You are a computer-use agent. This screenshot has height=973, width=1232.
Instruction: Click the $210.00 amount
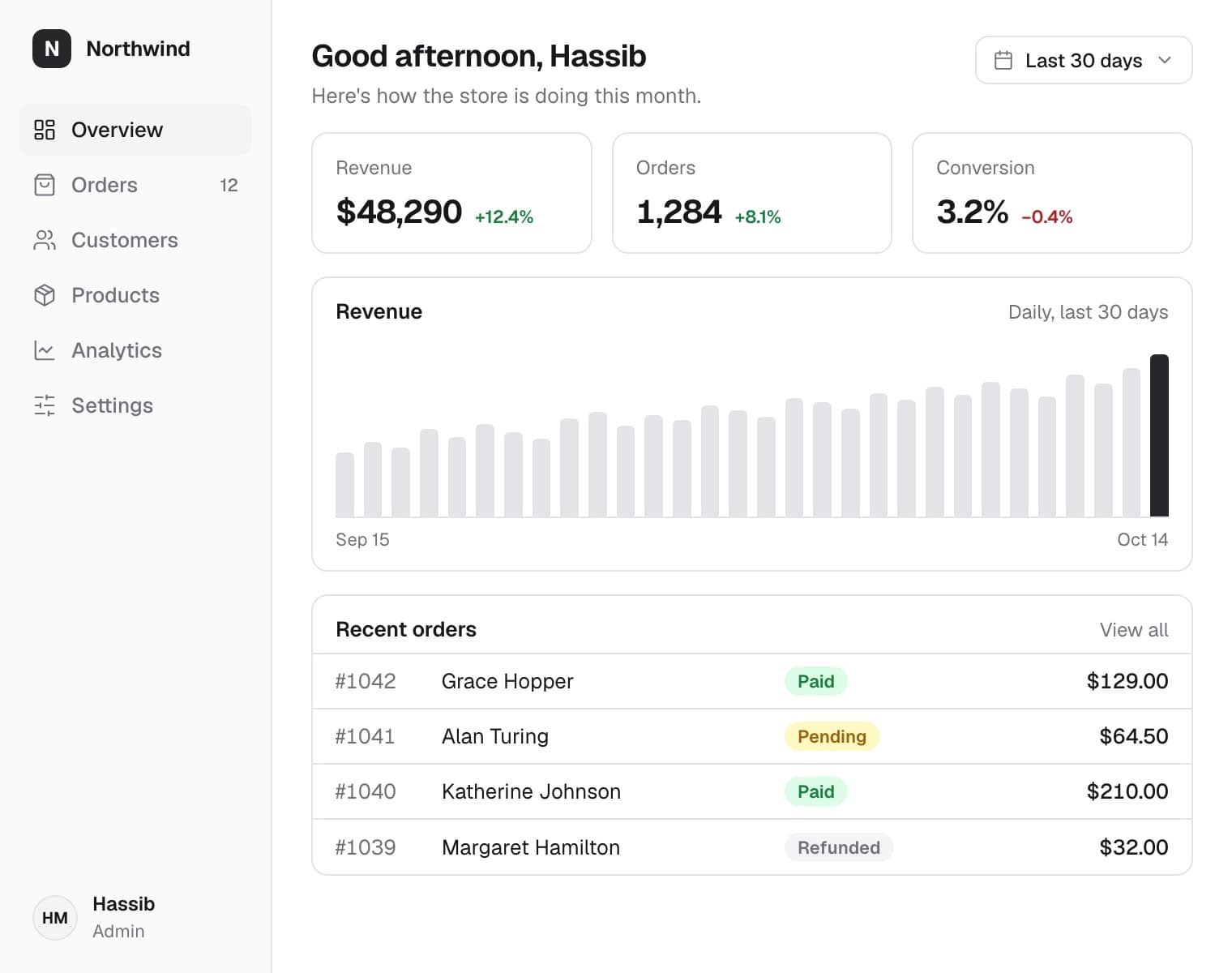[1127, 791]
